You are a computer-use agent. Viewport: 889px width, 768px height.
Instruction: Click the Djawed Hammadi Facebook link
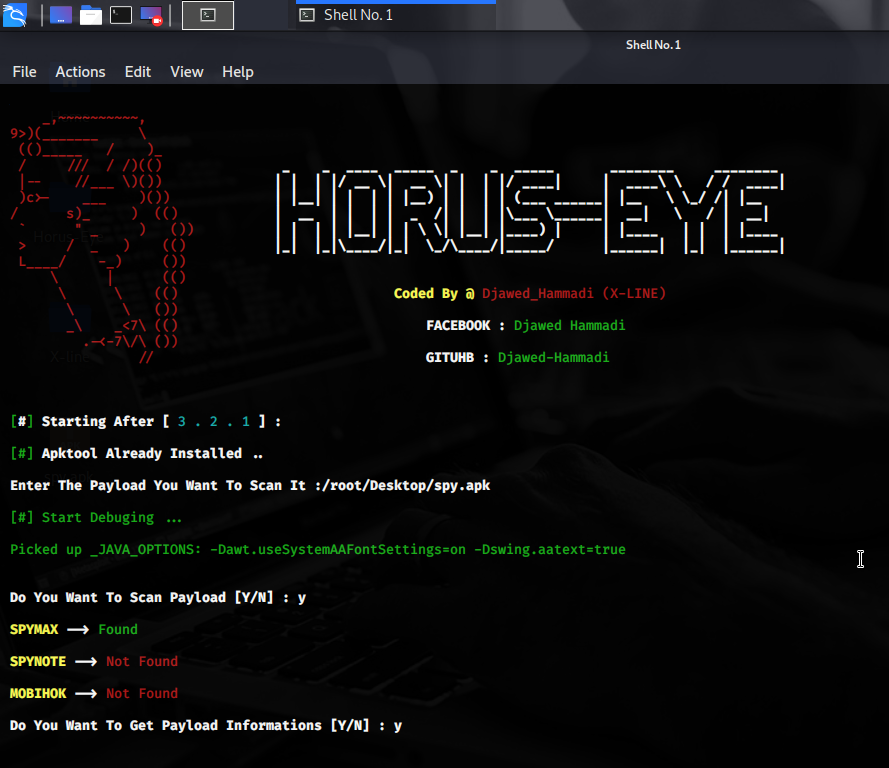(569, 325)
